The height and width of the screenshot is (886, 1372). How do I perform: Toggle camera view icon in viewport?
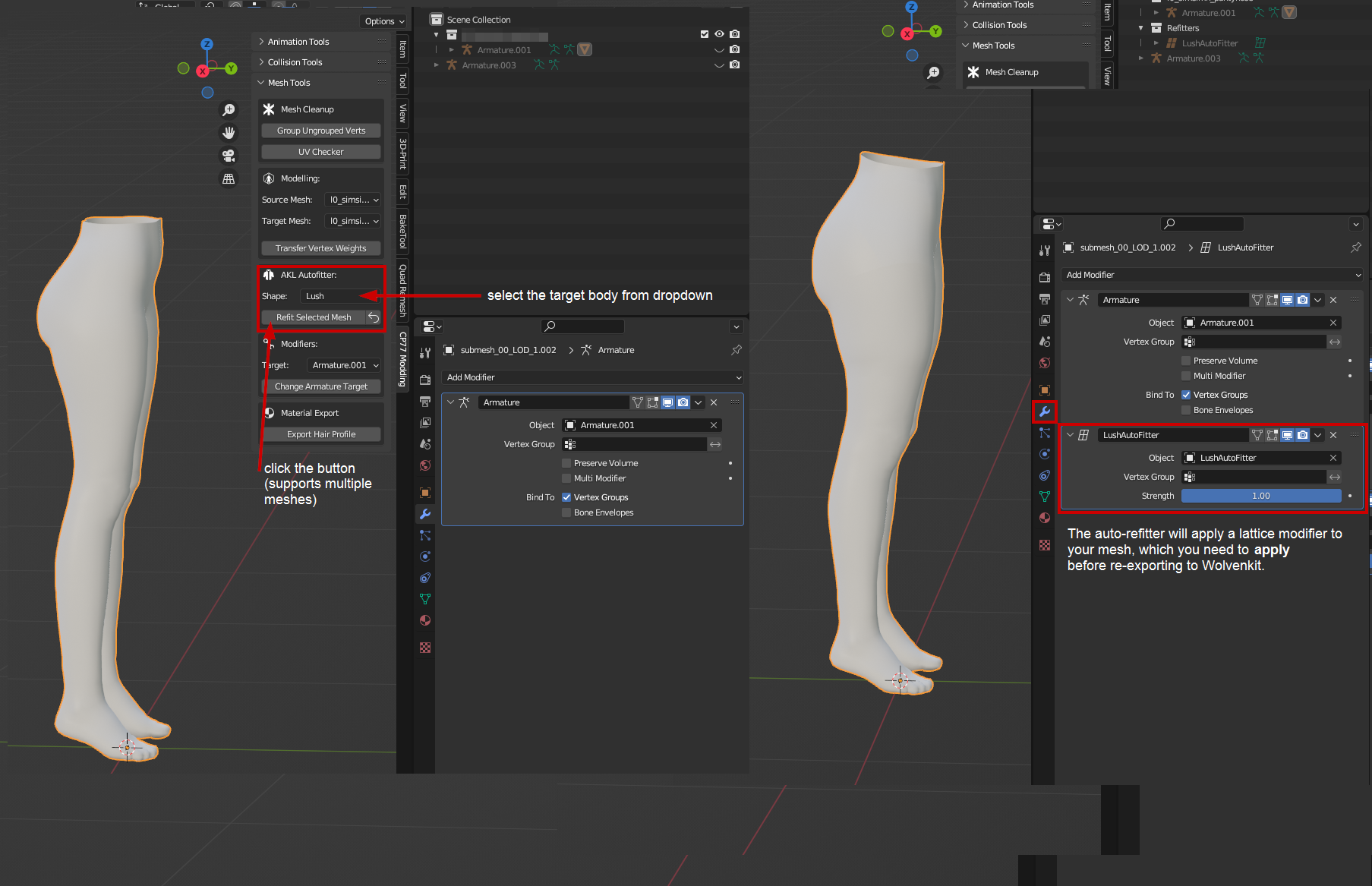click(229, 156)
